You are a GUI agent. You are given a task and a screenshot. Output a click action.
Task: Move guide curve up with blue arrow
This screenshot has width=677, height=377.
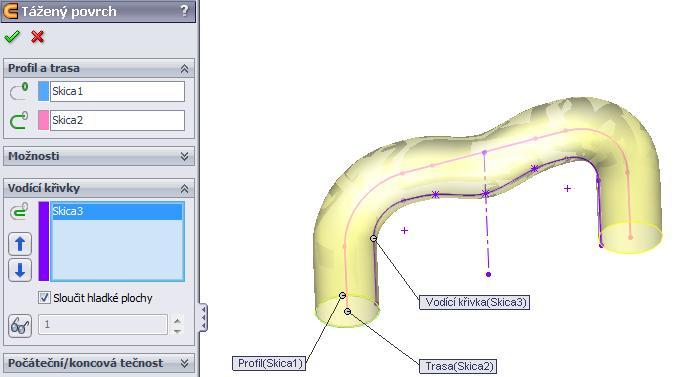20,244
